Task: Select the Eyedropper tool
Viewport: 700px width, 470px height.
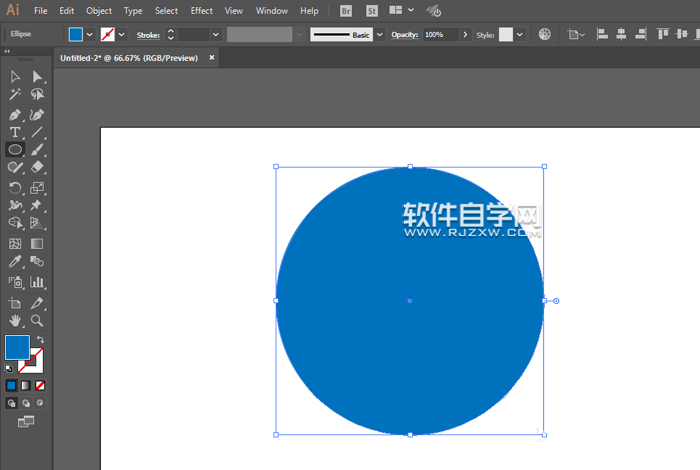Action: (x=15, y=262)
